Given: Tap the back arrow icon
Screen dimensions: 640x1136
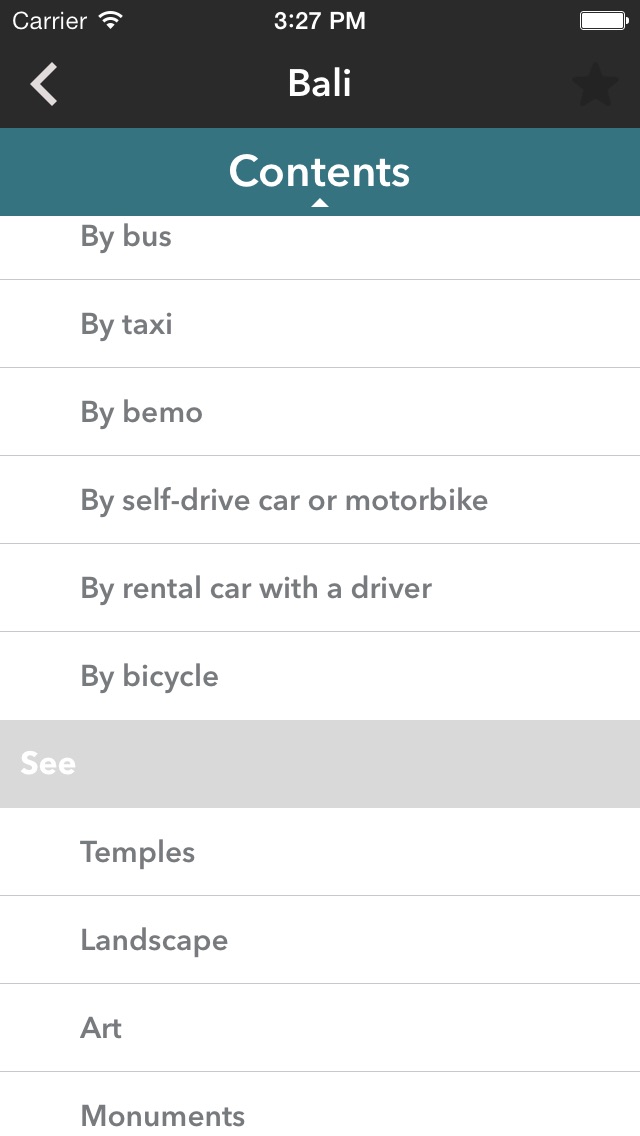Looking at the screenshot, I should tap(44, 84).
